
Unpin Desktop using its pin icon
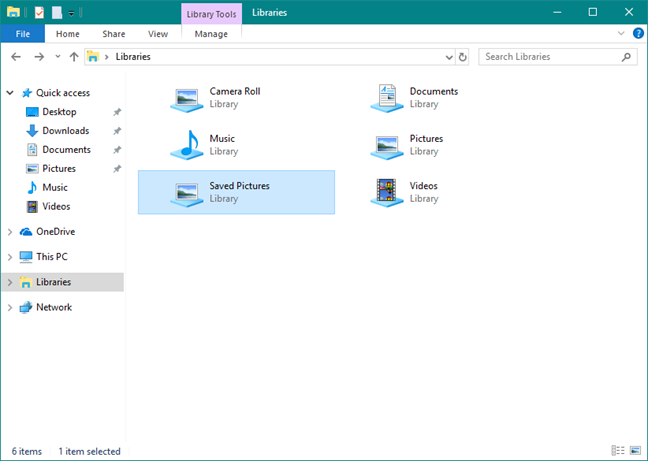click(117, 112)
